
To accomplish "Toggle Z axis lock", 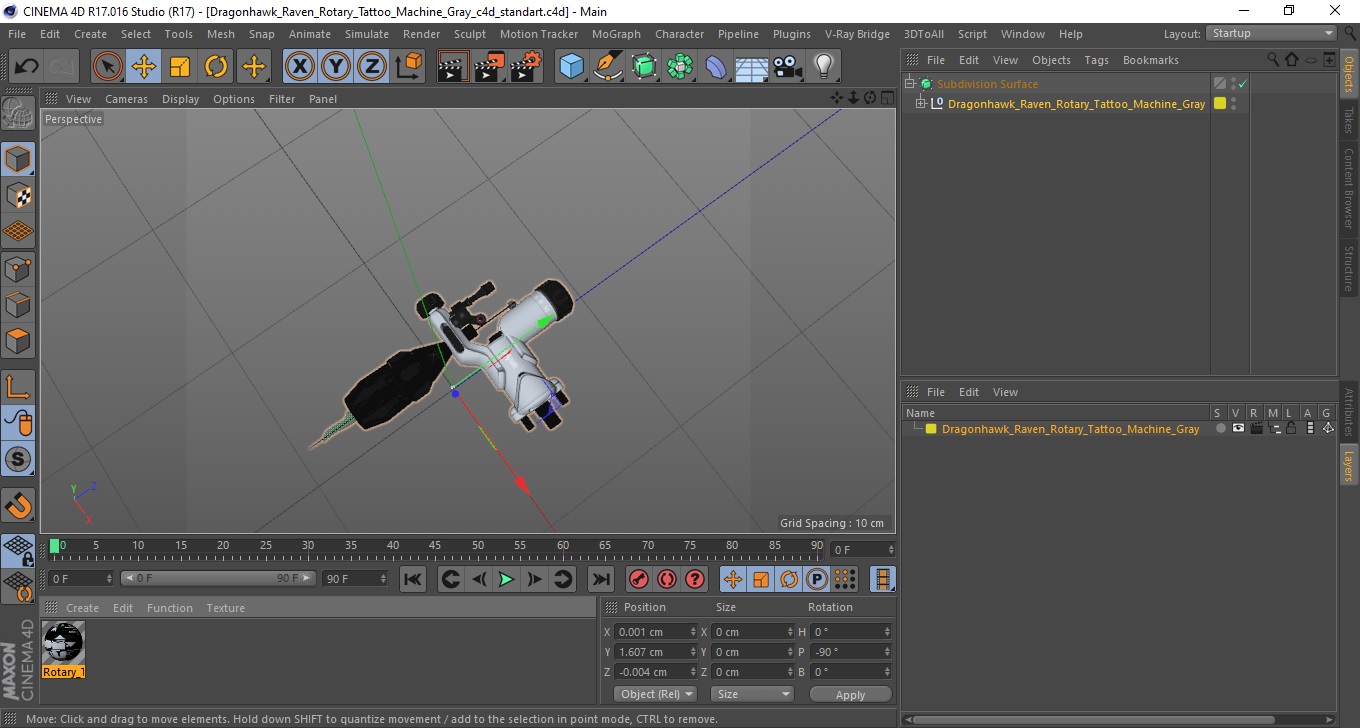I will [372, 67].
